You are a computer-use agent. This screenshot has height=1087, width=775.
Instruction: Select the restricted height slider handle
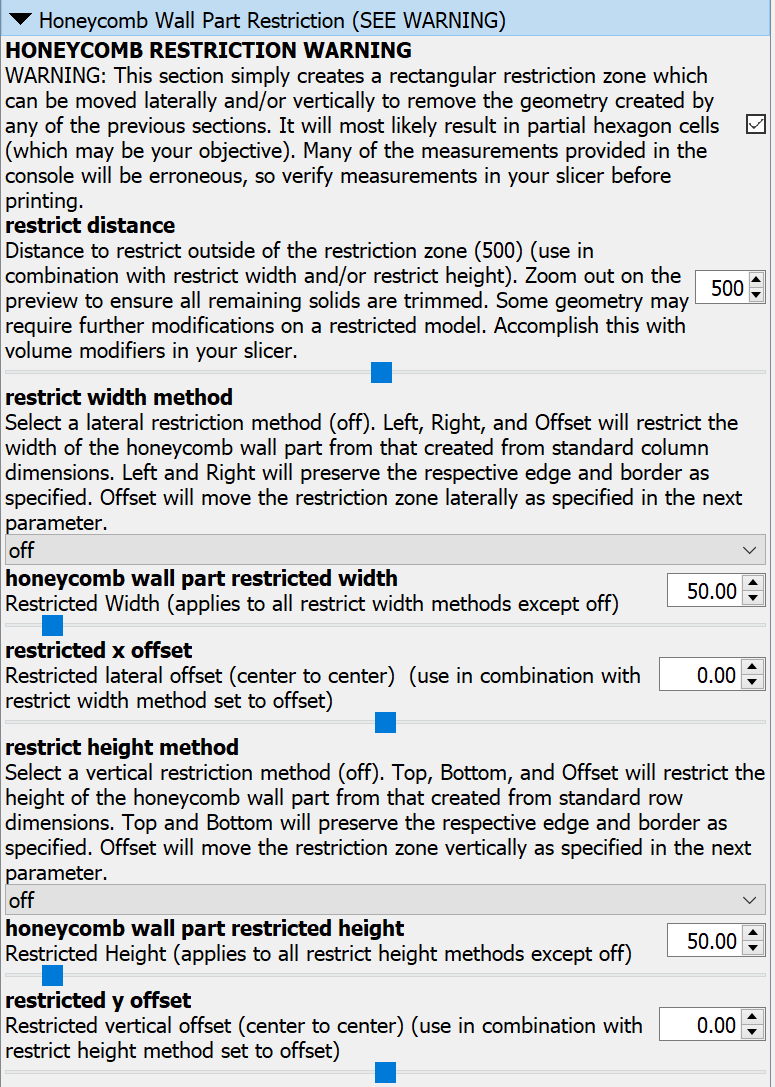(53, 975)
